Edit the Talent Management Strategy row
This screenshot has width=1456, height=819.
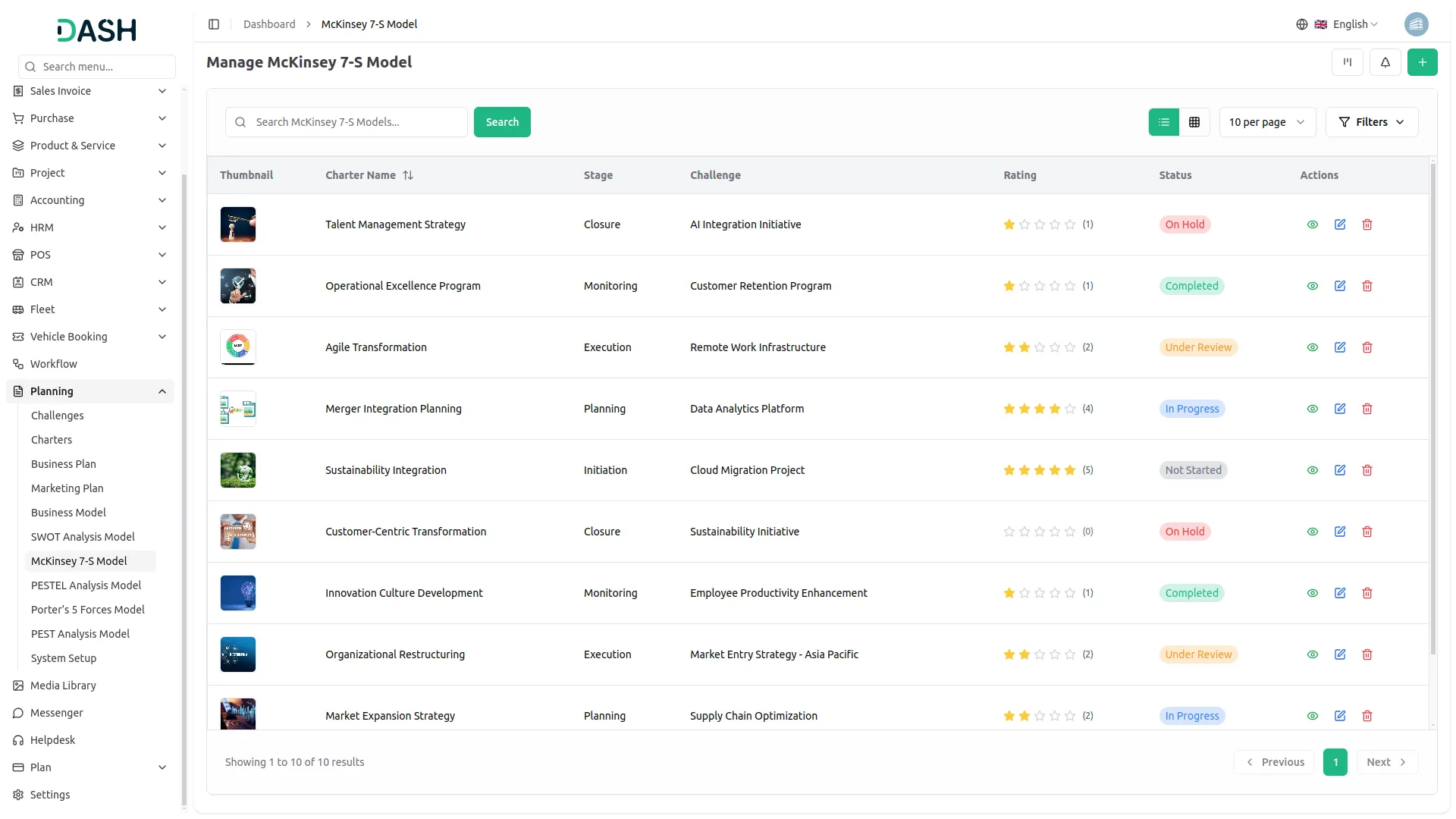[x=1340, y=224]
